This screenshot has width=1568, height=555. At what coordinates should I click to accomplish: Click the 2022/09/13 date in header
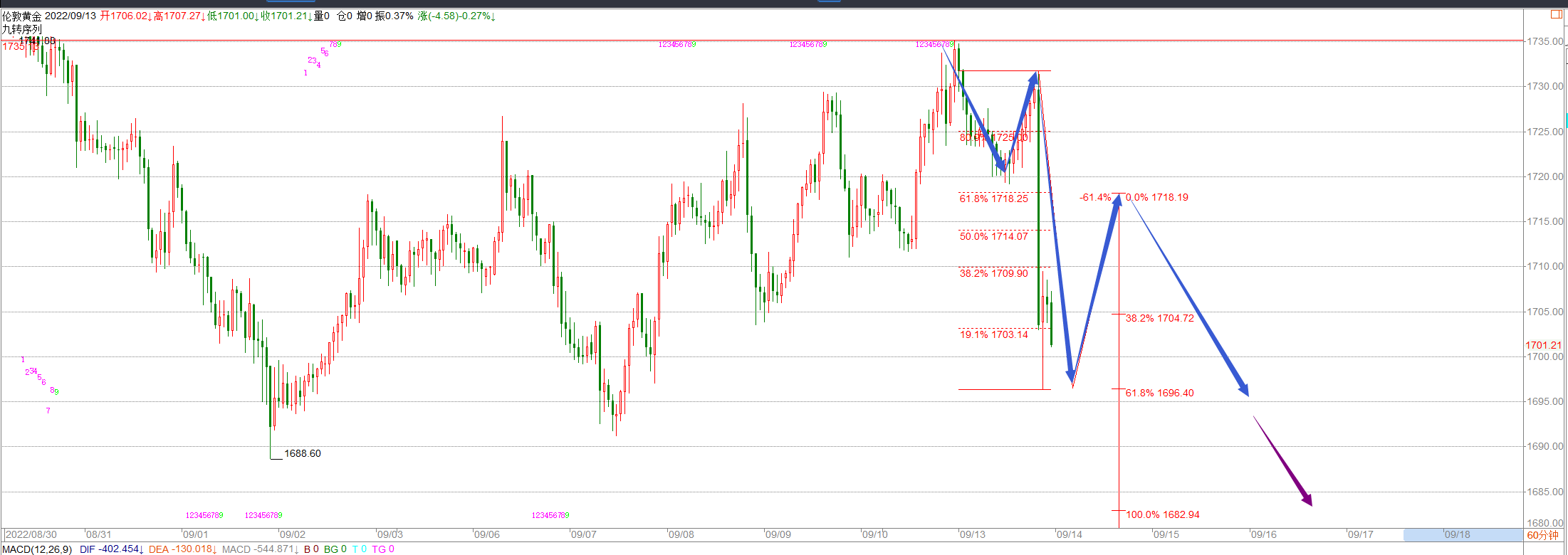pos(70,16)
